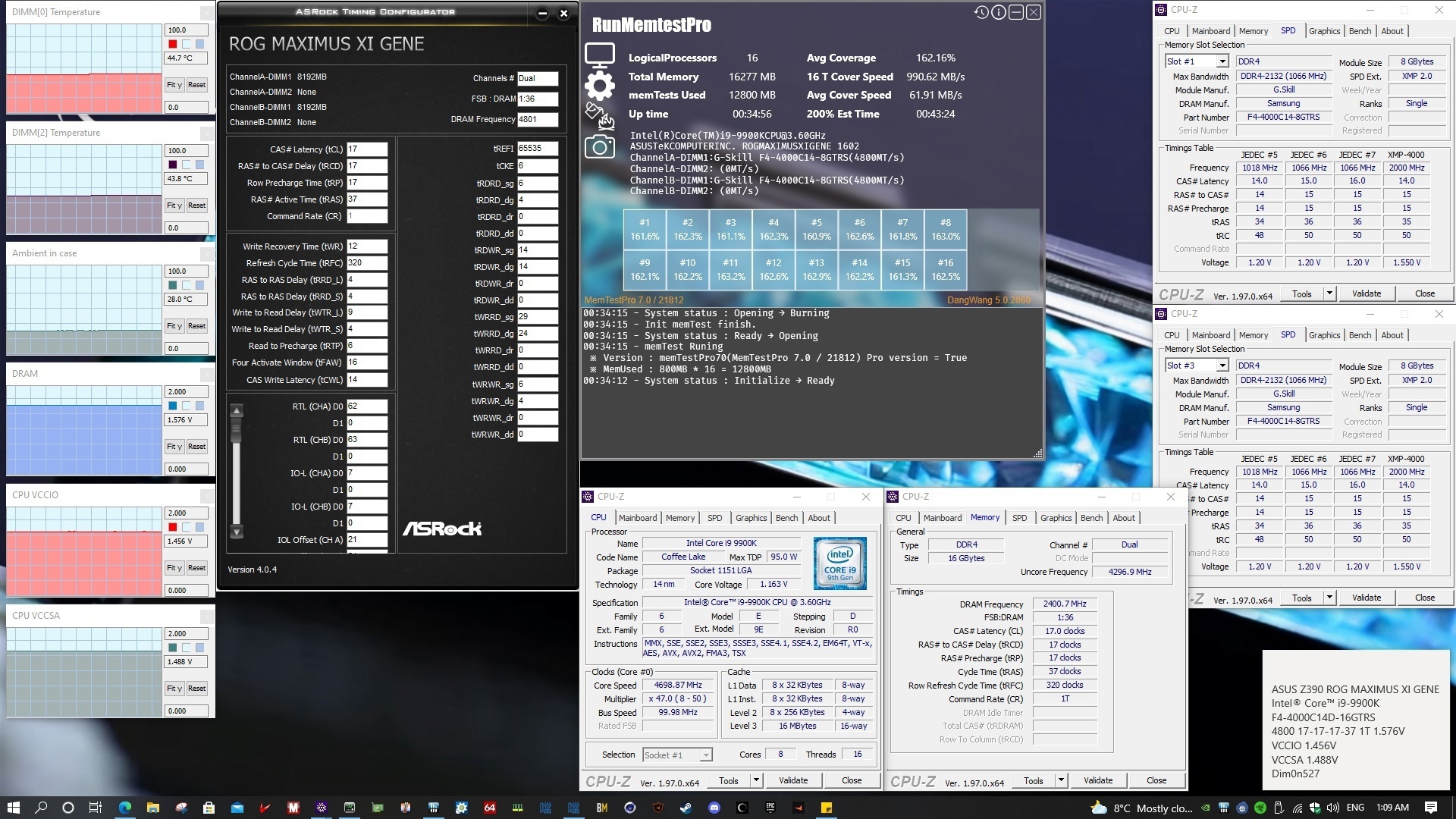Open Steam from the taskbar
Screen dimensions: 1456x819
[x=686, y=808]
